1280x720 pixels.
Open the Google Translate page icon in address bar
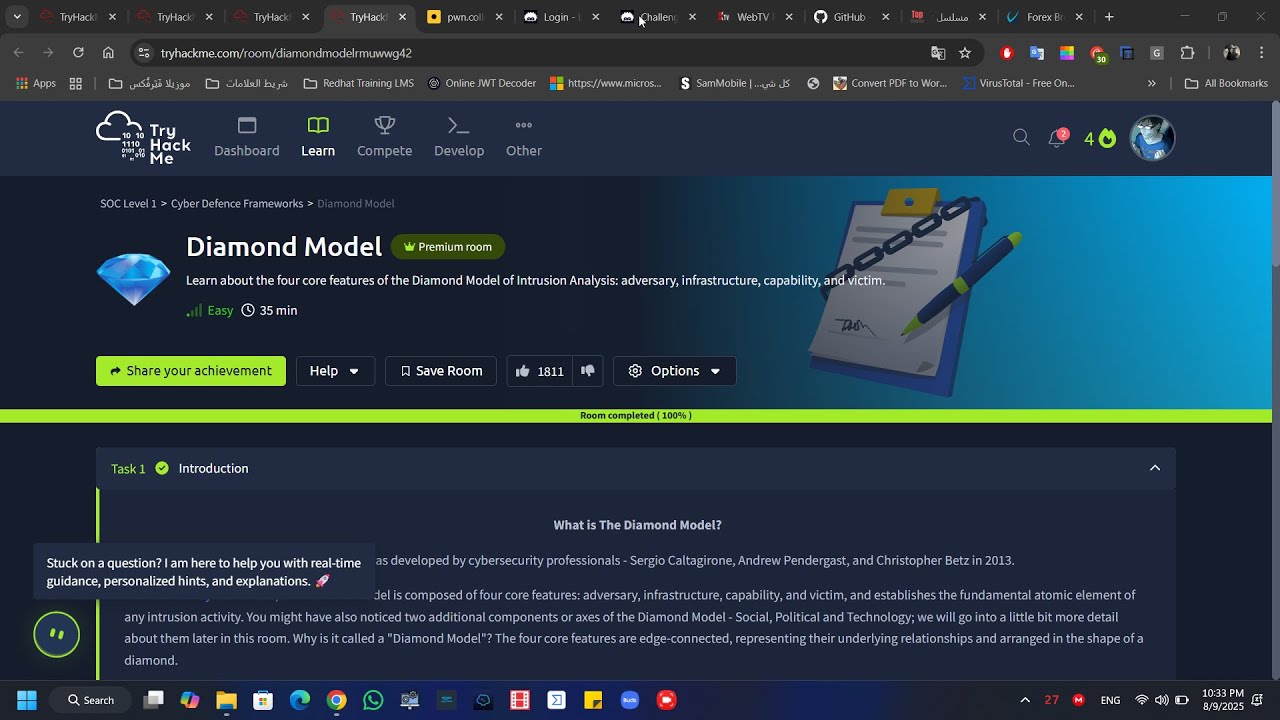pyautogui.click(x=938, y=53)
